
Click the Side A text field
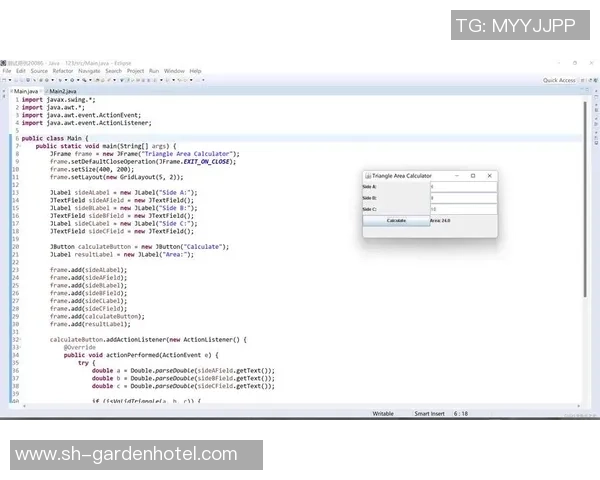coord(462,187)
